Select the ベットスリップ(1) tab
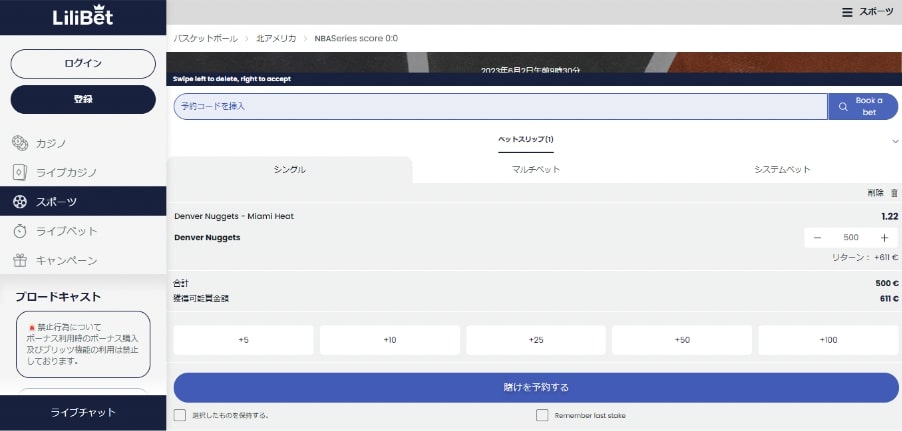 tap(526, 140)
